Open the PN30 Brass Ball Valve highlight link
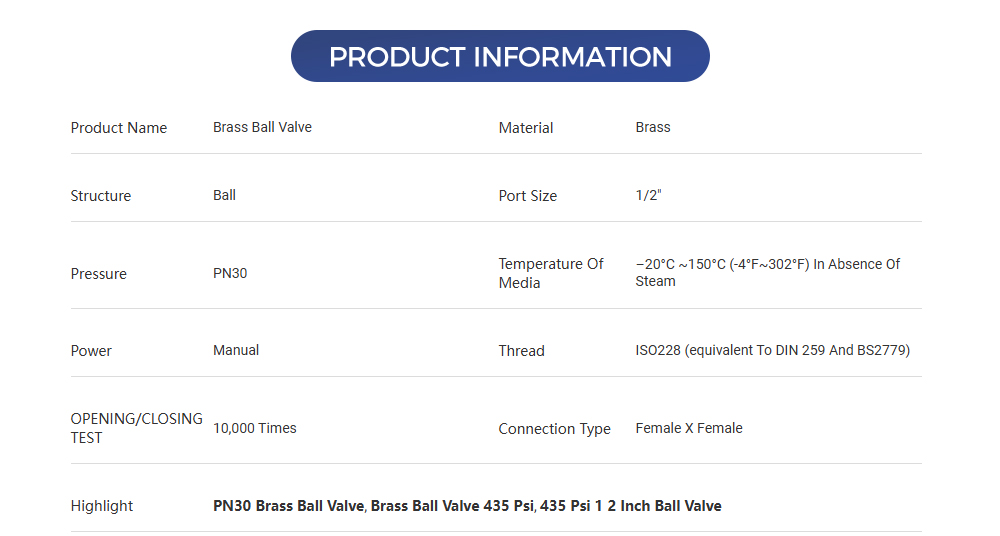This screenshot has height=536, width=1000. [x=290, y=506]
